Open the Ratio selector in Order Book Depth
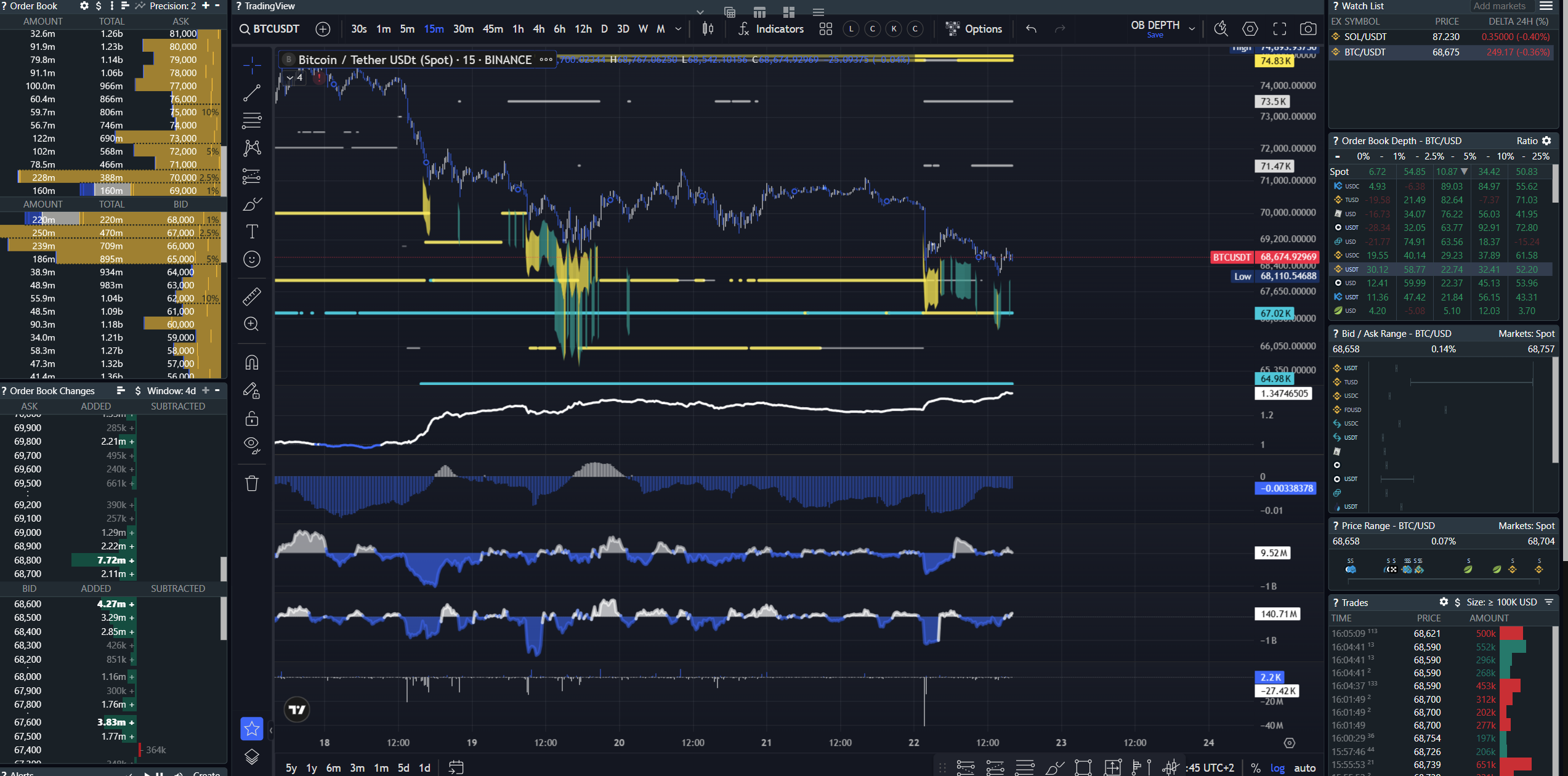The image size is (1568, 776). (x=1527, y=141)
